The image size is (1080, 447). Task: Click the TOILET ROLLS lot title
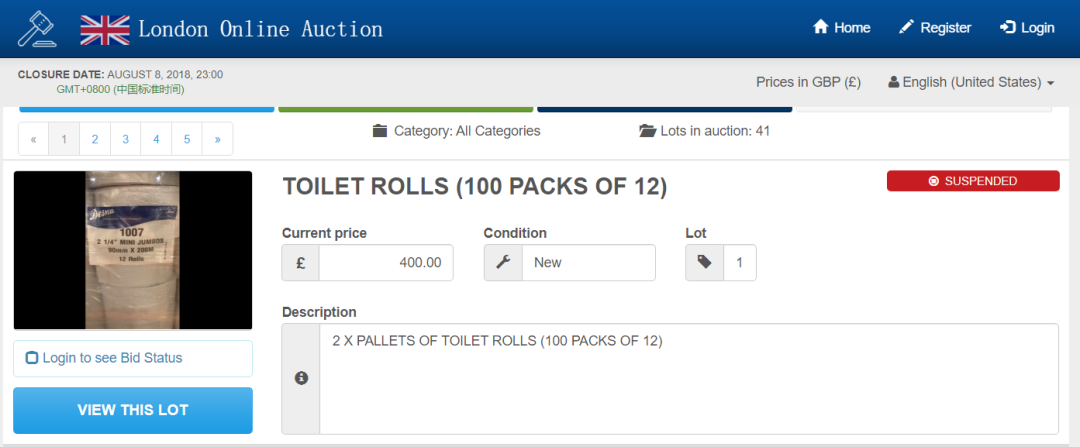pyautogui.click(x=474, y=187)
